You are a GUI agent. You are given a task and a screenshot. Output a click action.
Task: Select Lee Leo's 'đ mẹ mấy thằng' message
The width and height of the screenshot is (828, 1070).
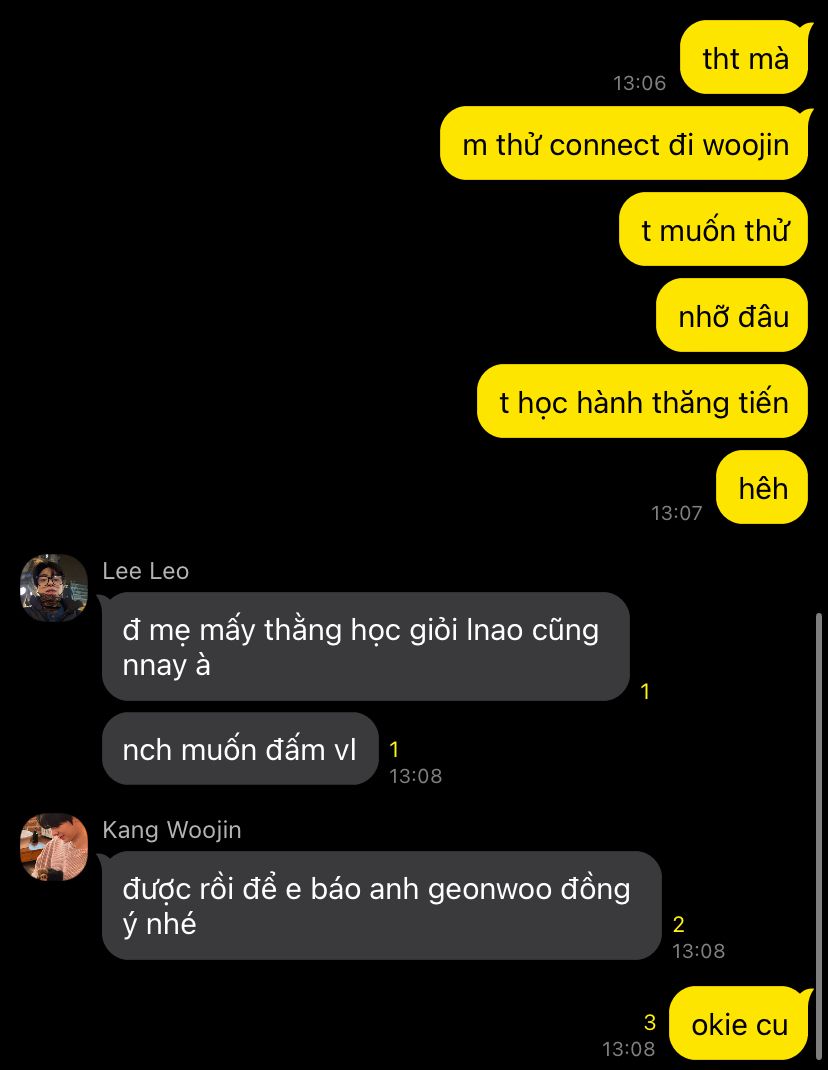(x=365, y=647)
